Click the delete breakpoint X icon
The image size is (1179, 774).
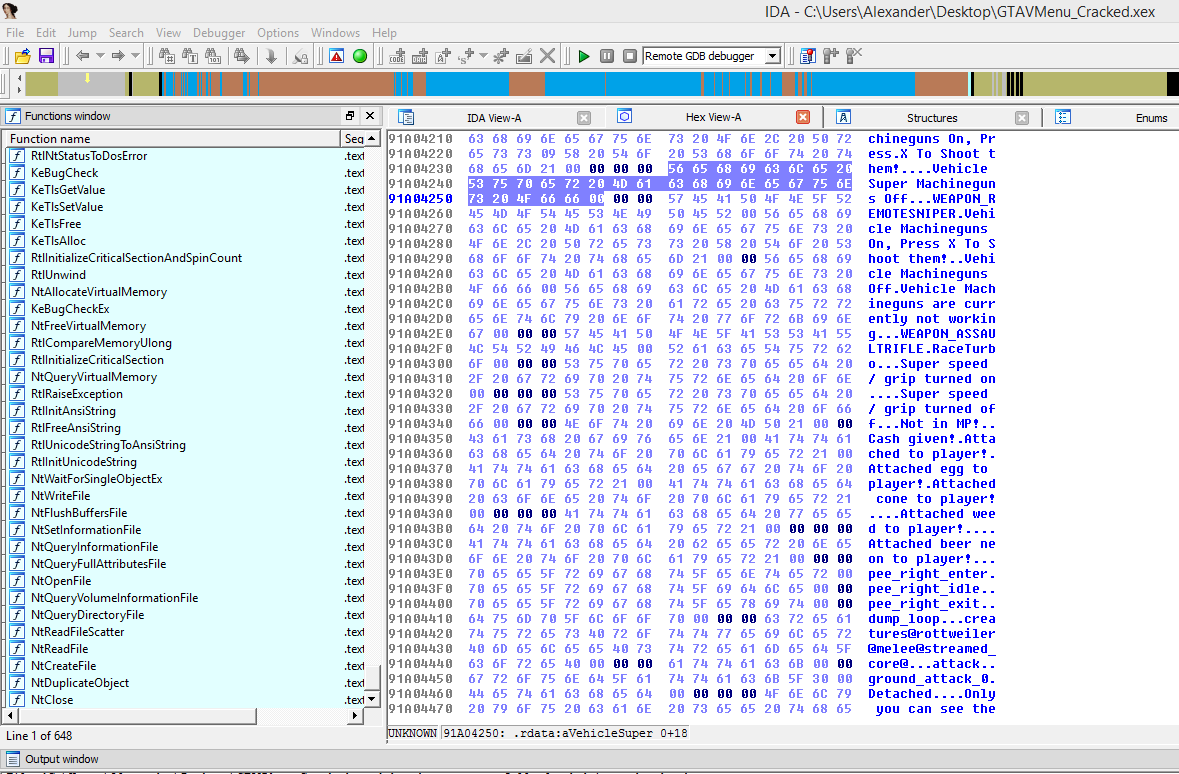(854, 56)
